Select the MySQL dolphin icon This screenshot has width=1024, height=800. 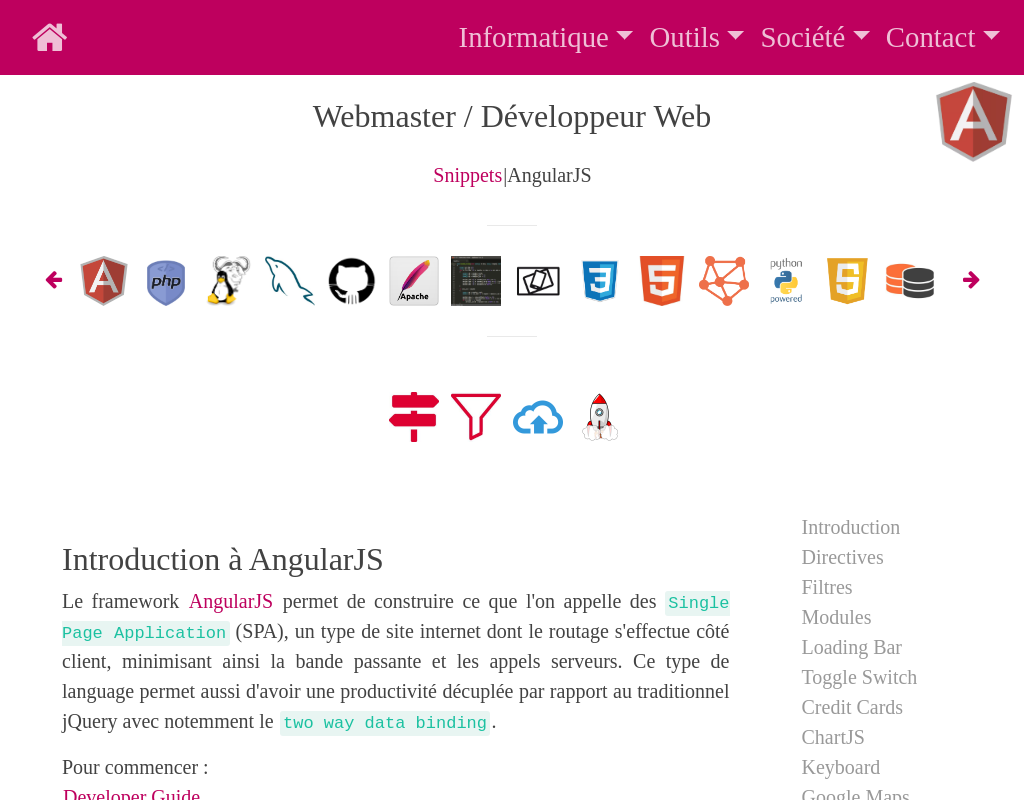coord(289,281)
